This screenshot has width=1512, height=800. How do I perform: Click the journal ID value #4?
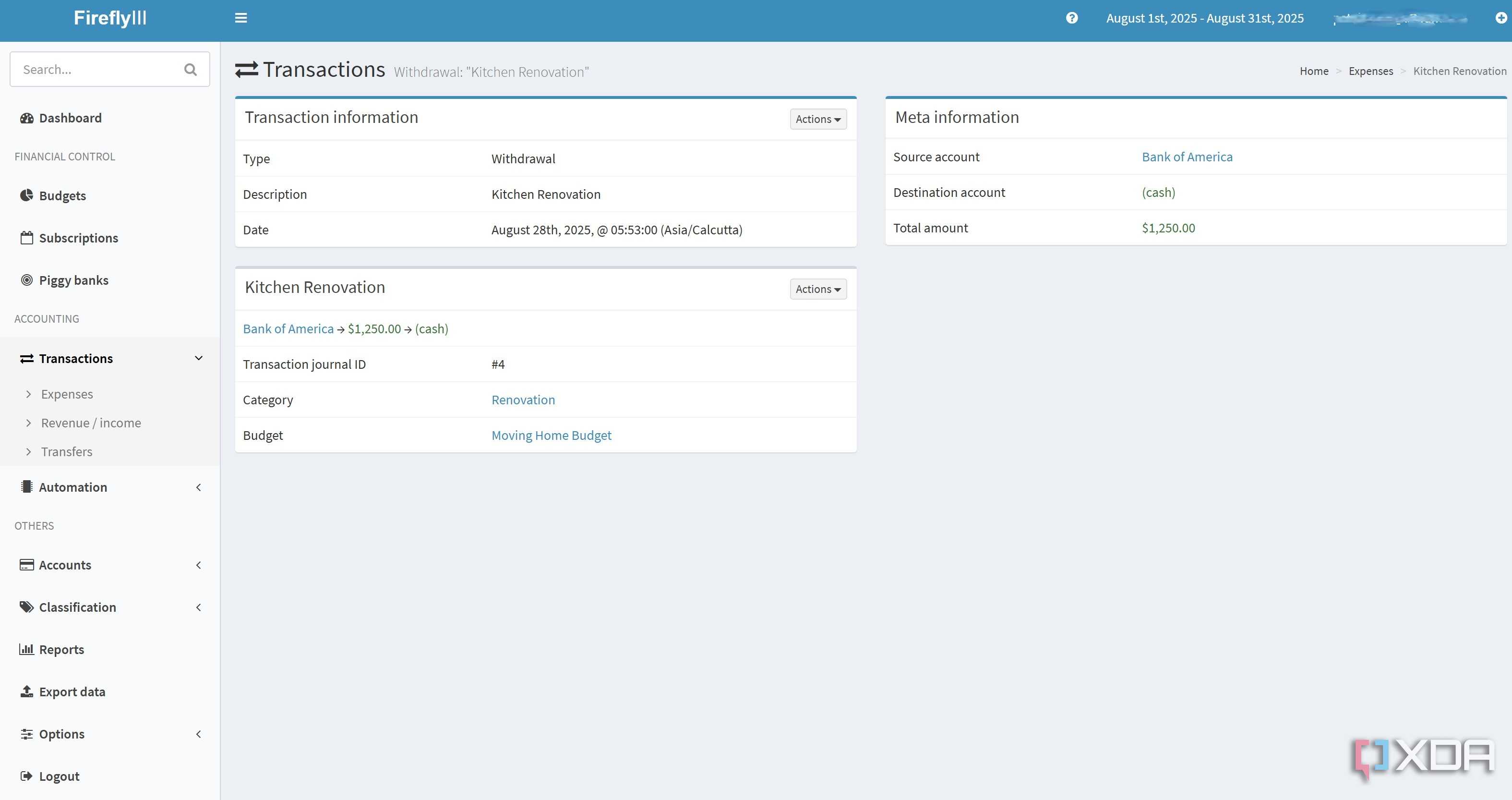coord(498,365)
